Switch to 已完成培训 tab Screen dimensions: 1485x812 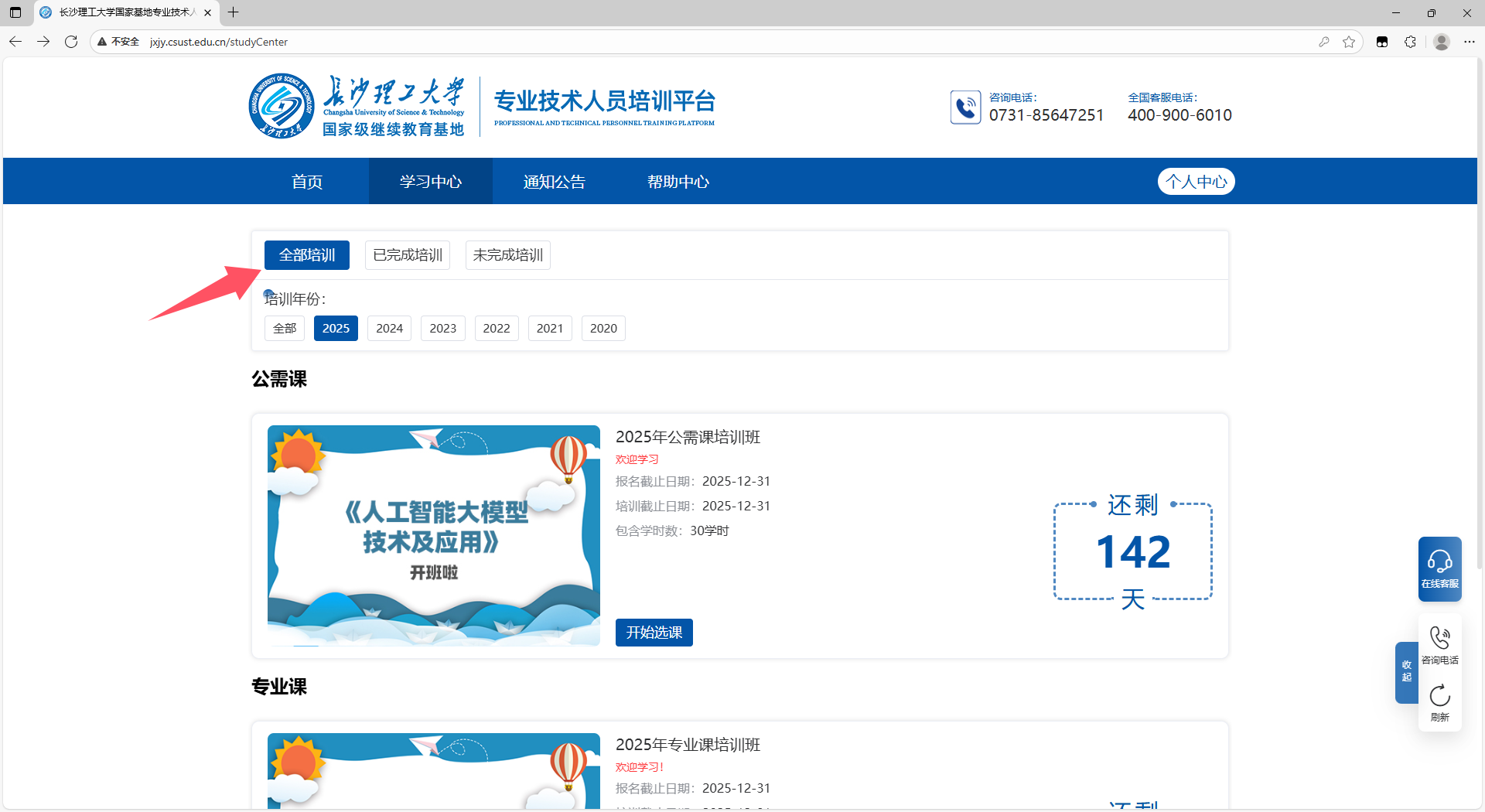(x=408, y=255)
